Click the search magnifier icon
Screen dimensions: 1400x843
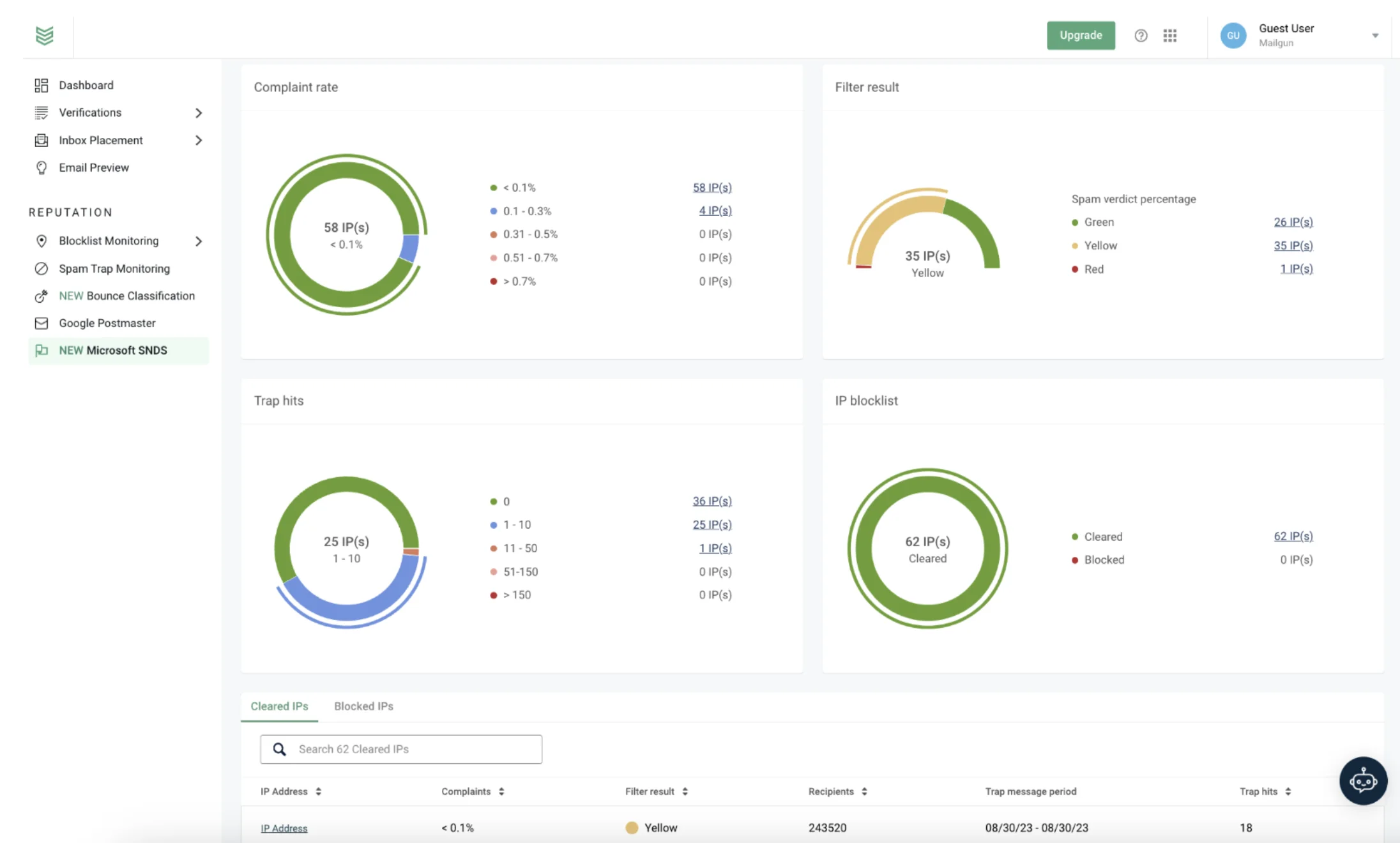[x=280, y=749]
